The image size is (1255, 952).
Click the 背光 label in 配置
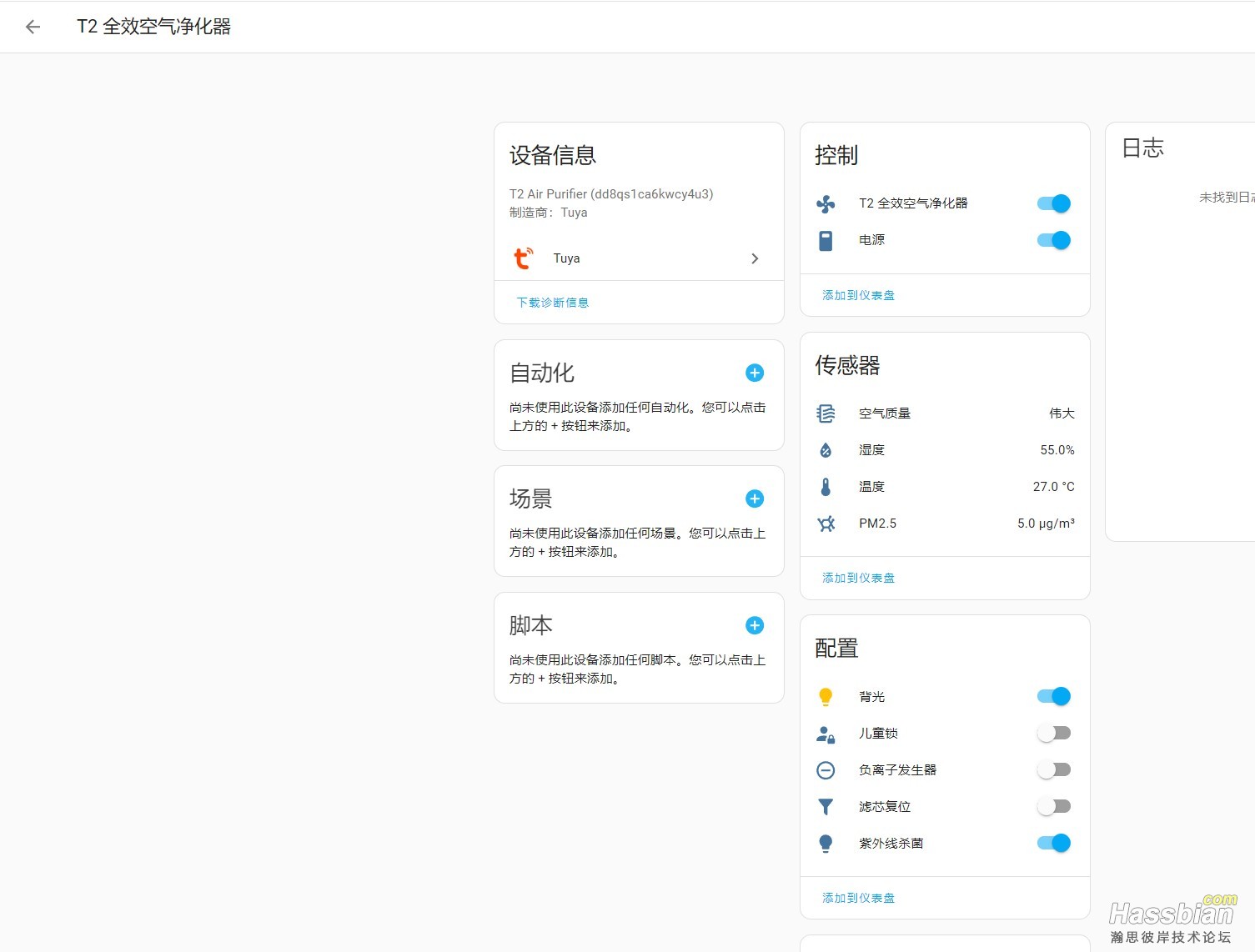[x=871, y=697]
